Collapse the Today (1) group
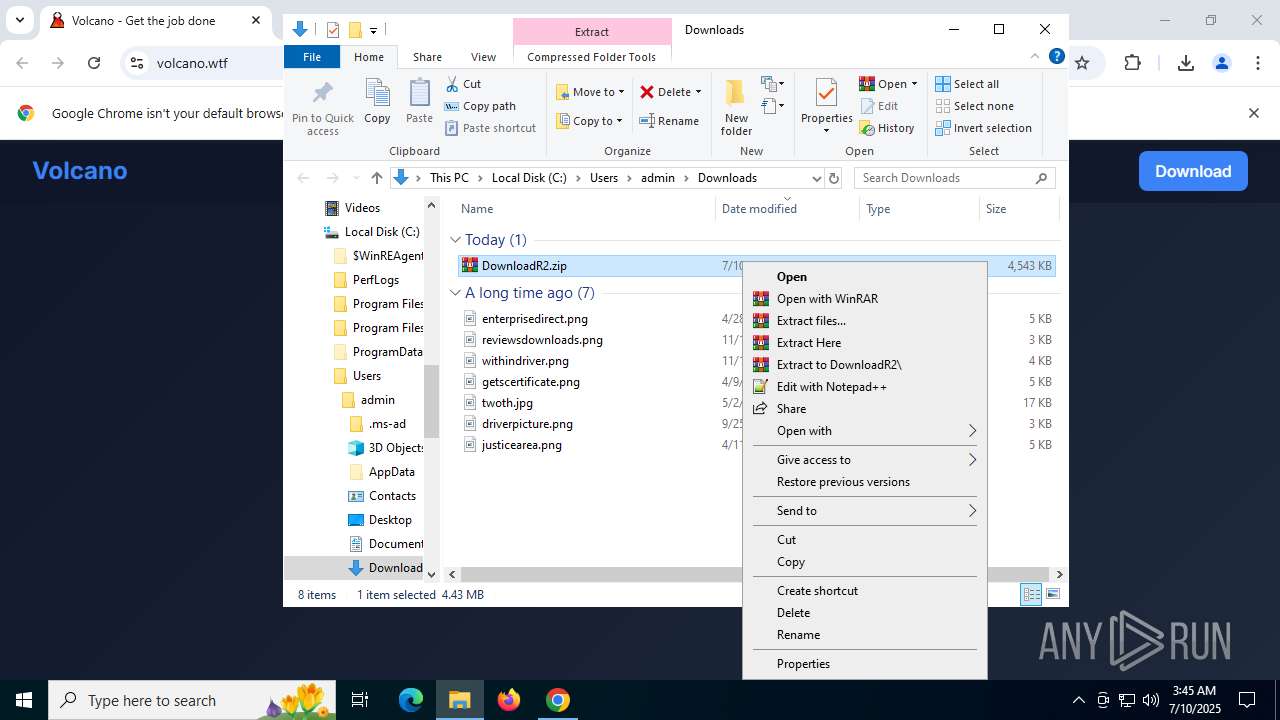 455,240
